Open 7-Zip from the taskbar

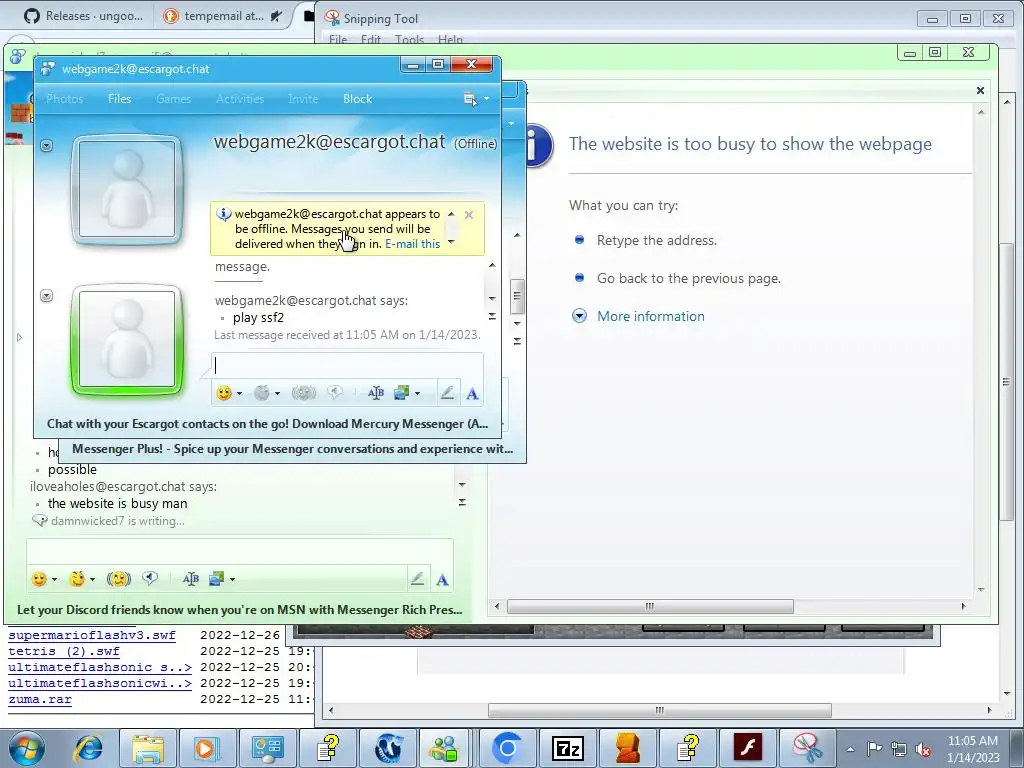click(567, 748)
